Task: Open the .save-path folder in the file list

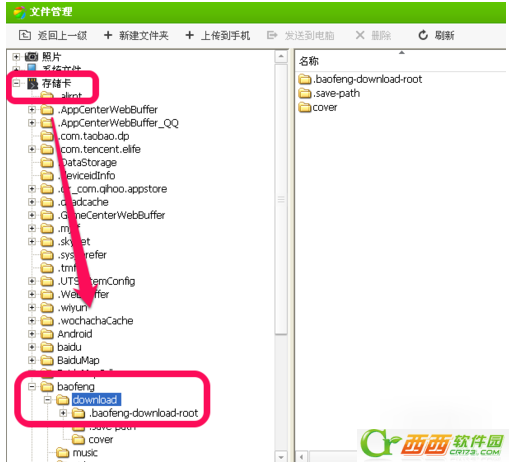Action: pyautogui.click(x=336, y=93)
